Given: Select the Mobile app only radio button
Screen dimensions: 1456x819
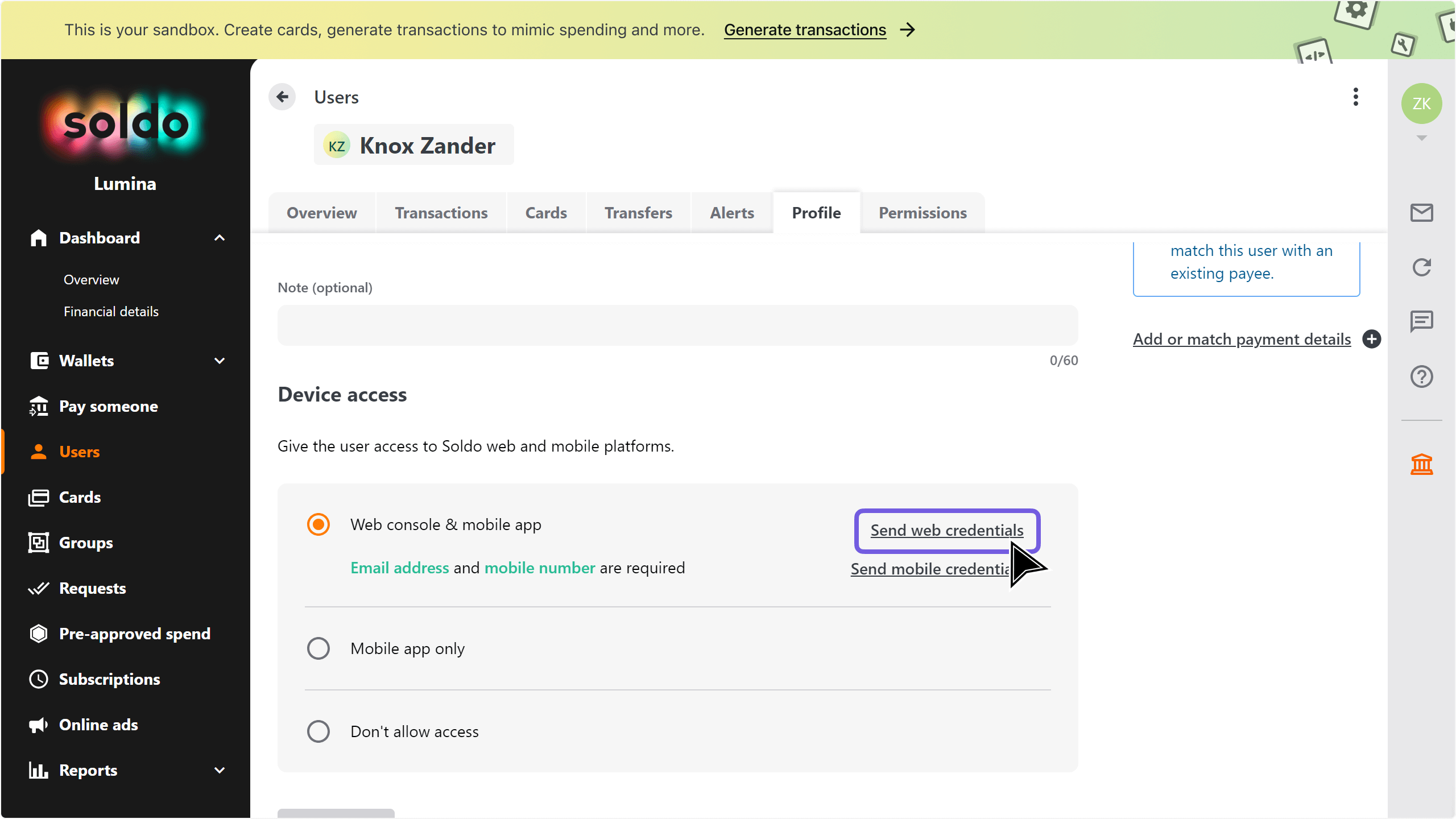Looking at the screenshot, I should [318, 648].
